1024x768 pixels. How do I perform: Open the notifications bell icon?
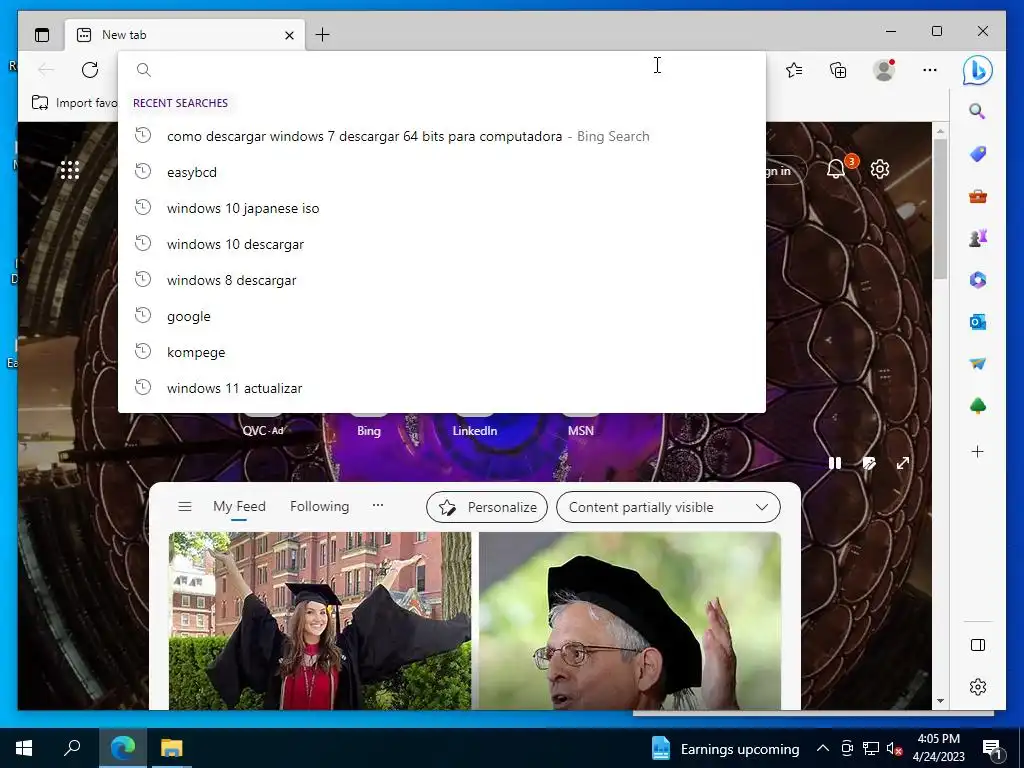tap(836, 169)
